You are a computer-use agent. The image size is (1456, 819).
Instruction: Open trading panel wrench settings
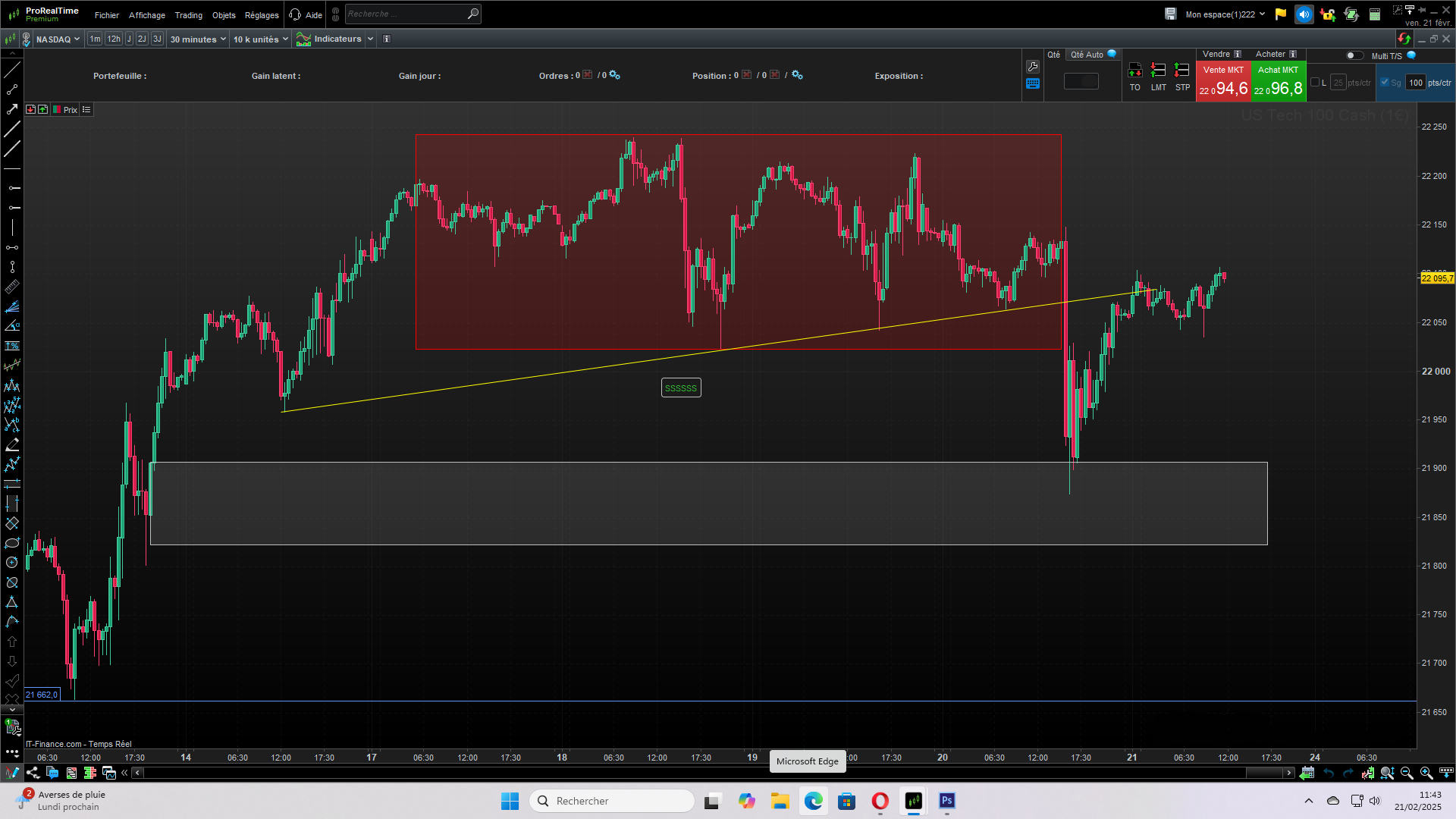(1032, 67)
